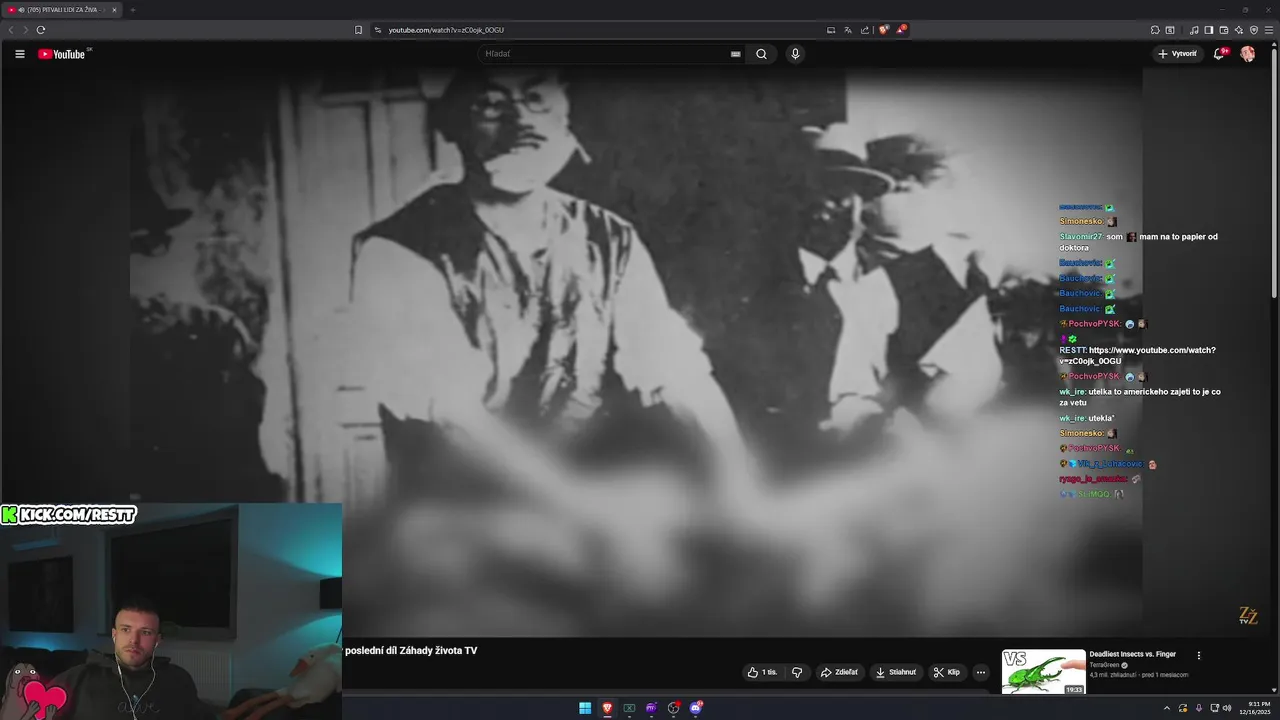
Task: Open Brave VPN shield icon
Action: 1254,30
